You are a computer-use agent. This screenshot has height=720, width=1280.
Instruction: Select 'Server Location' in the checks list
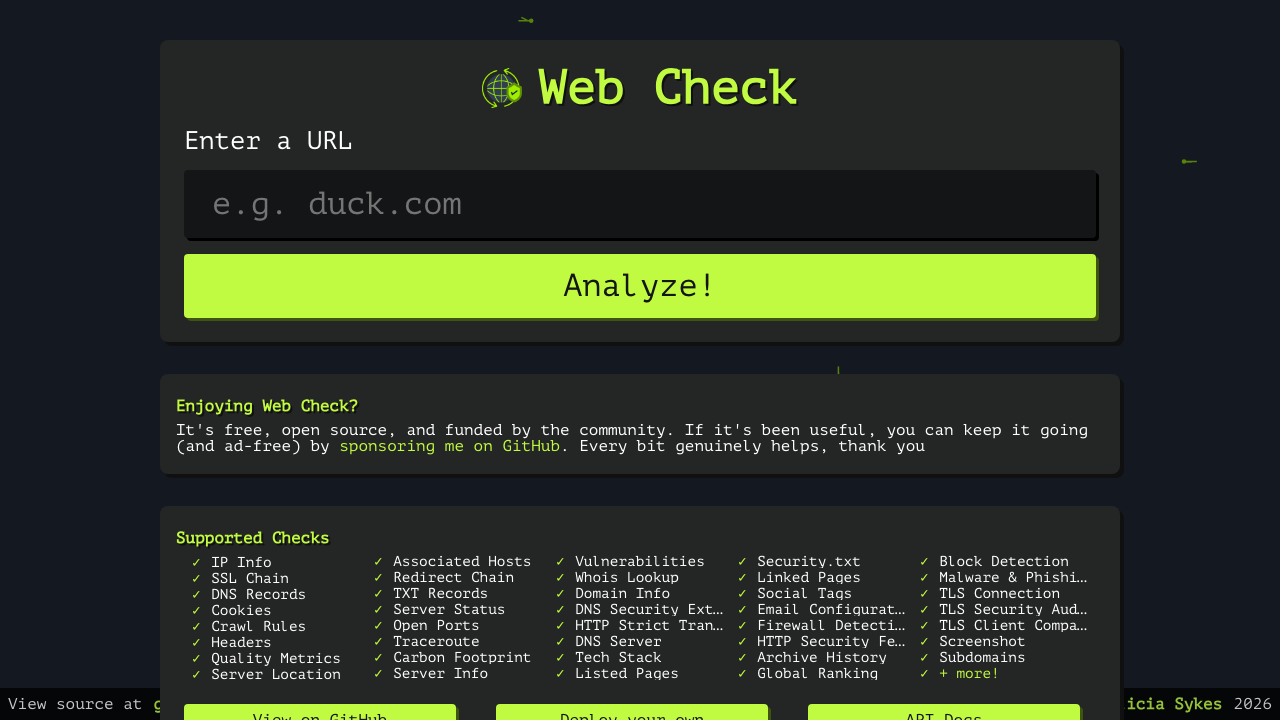tap(276, 674)
